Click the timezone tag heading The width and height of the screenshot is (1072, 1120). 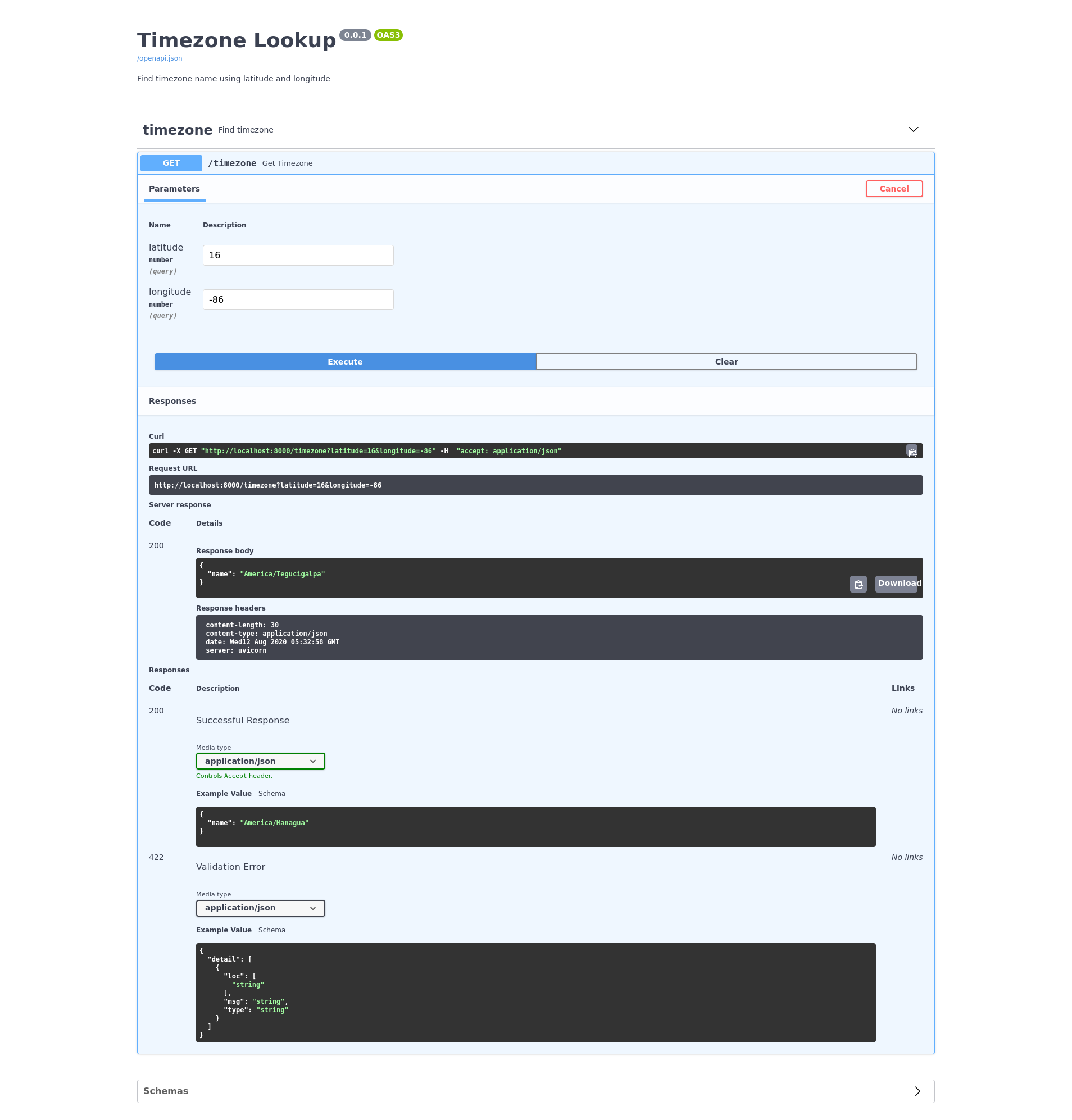tap(177, 130)
